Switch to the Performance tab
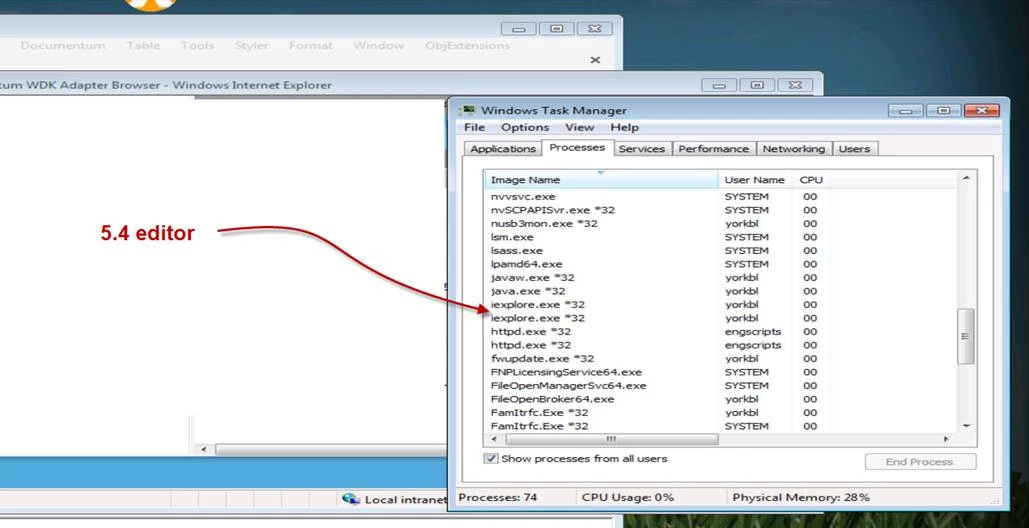The height and width of the screenshot is (528, 1029). (713, 149)
